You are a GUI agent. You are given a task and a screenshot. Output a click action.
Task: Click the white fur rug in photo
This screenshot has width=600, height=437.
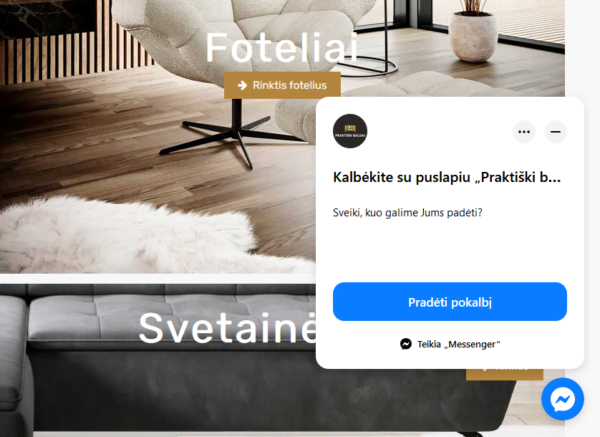pyautogui.click(x=126, y=233)
